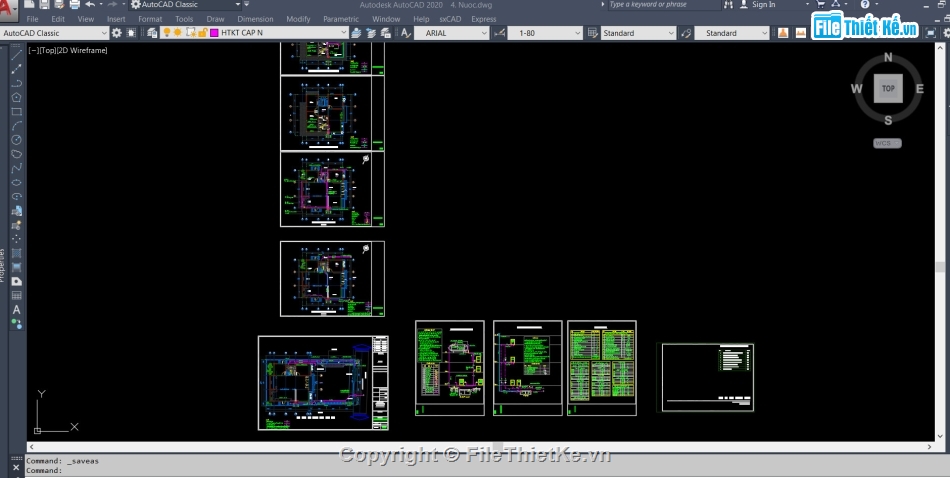Viewport: 950px width, 478px height.
Task: Open the Dimension Style icon
Action: pos(499,33)
